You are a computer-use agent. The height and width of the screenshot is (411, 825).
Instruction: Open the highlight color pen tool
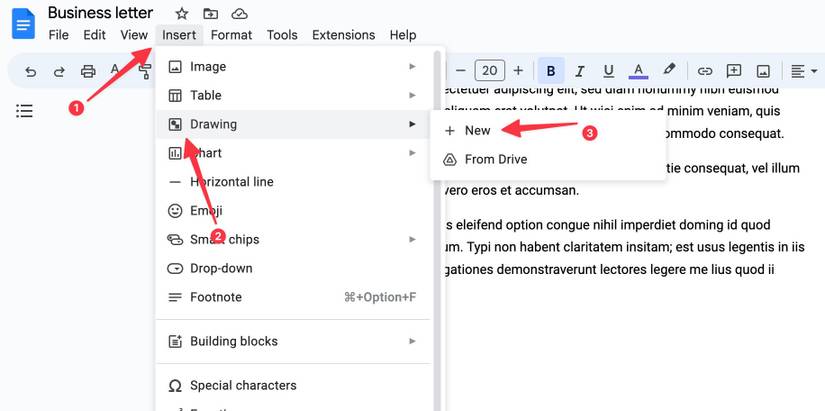point(669,69)
